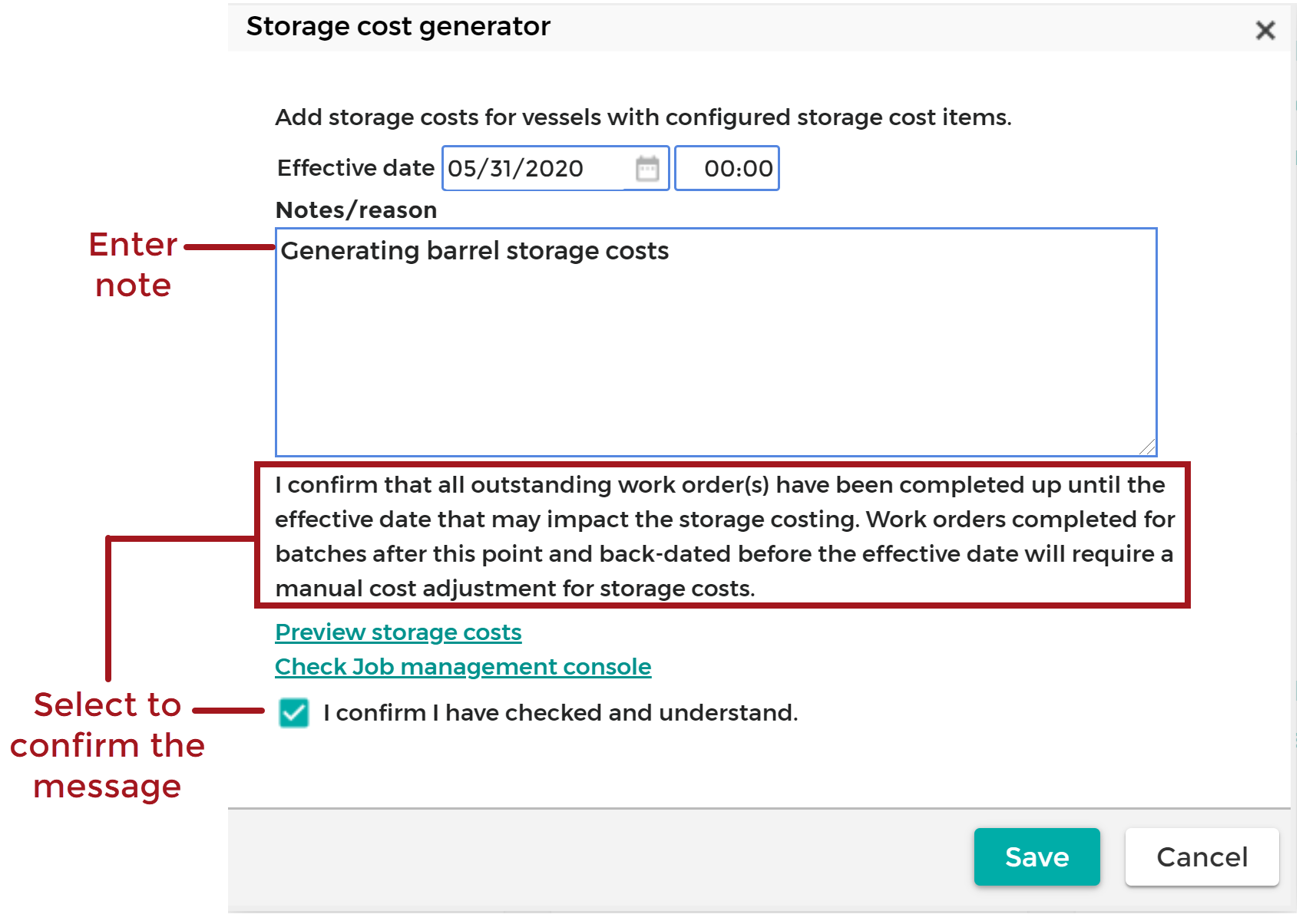This screenshot has height=924, width=1306.
Task: Cancel the storage cost generator
Action: tap(1202, 857)
